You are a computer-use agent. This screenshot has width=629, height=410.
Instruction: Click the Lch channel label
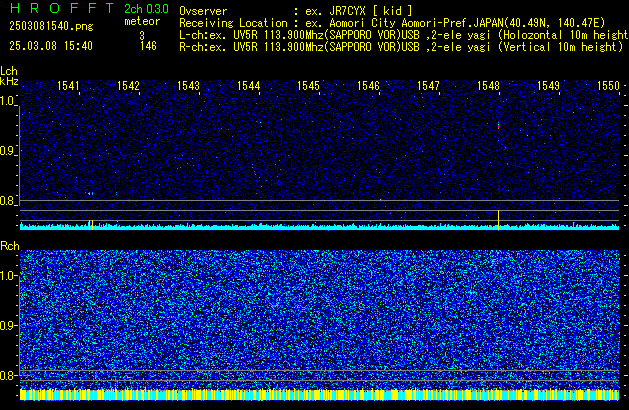pyautogui.click(x=9, y=71)
